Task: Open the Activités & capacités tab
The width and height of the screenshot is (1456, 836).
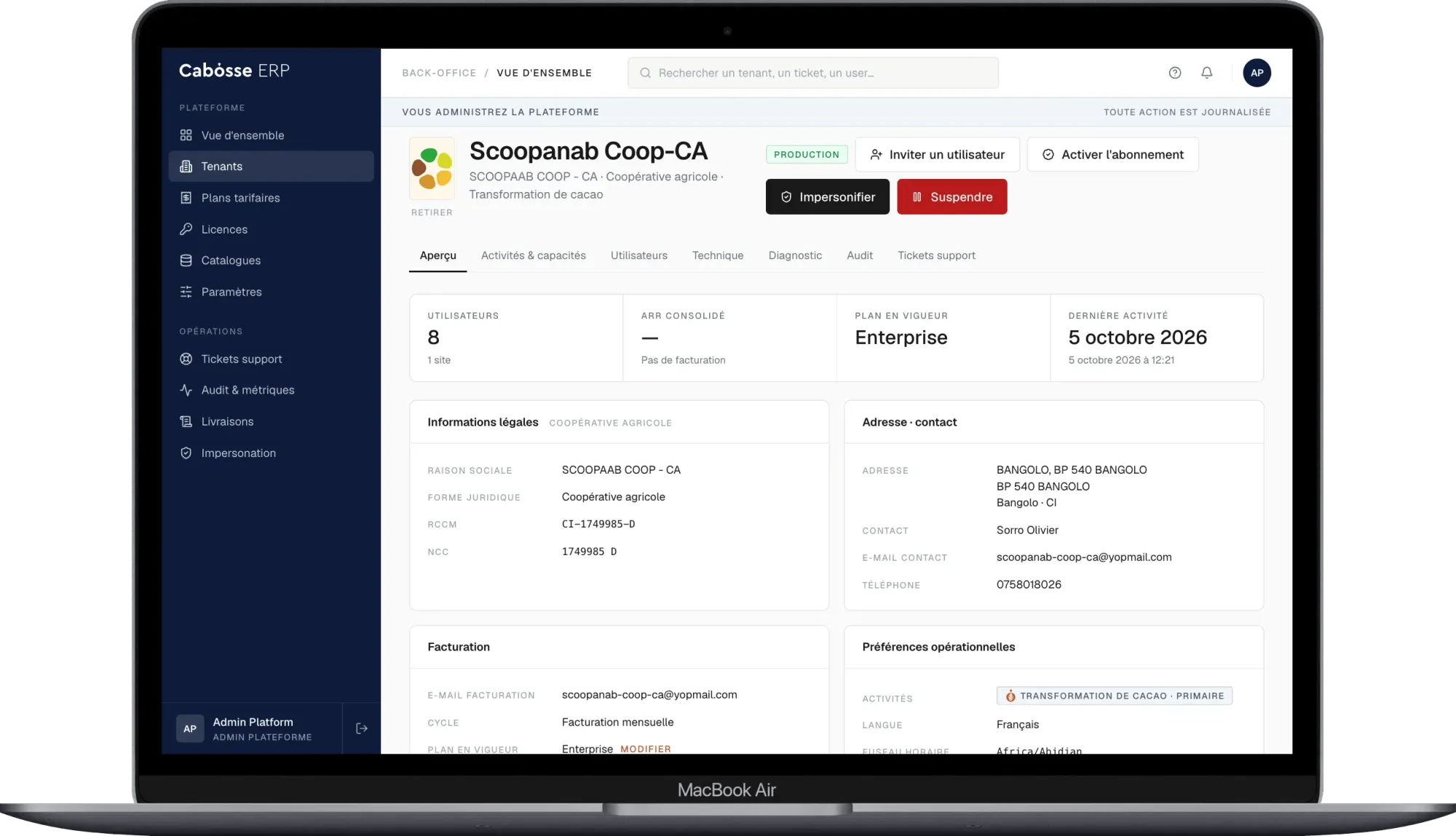Action: [534, 255]
